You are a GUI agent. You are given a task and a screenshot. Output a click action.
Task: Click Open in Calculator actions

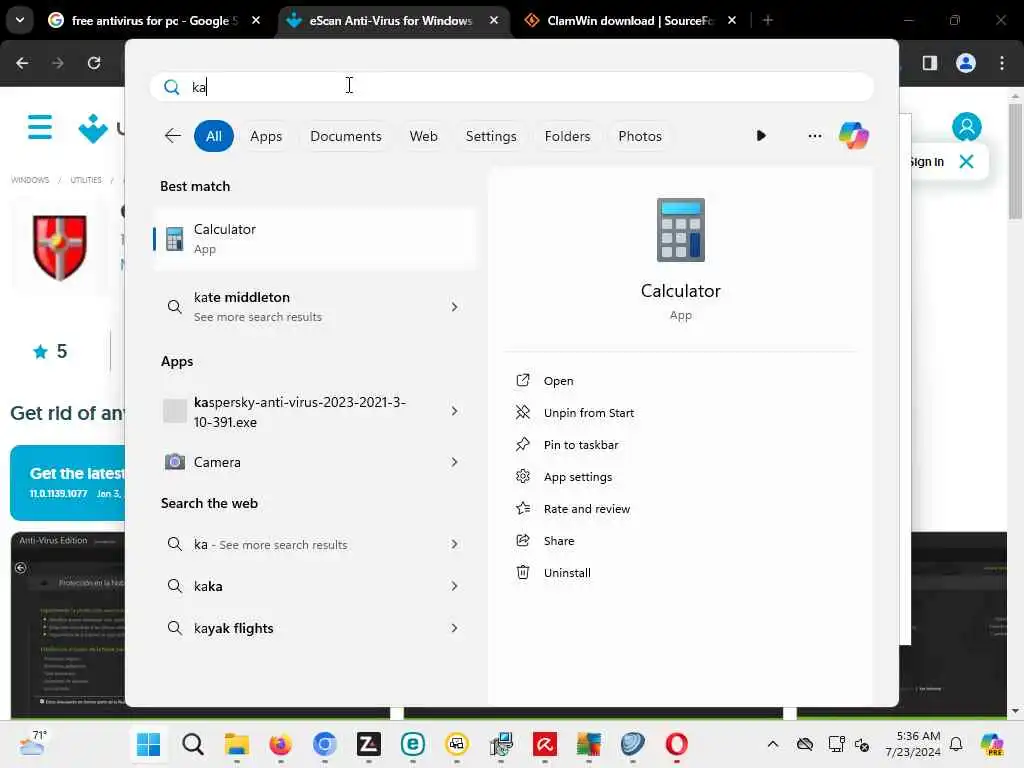pyautogui.click(x=558, y=381)
